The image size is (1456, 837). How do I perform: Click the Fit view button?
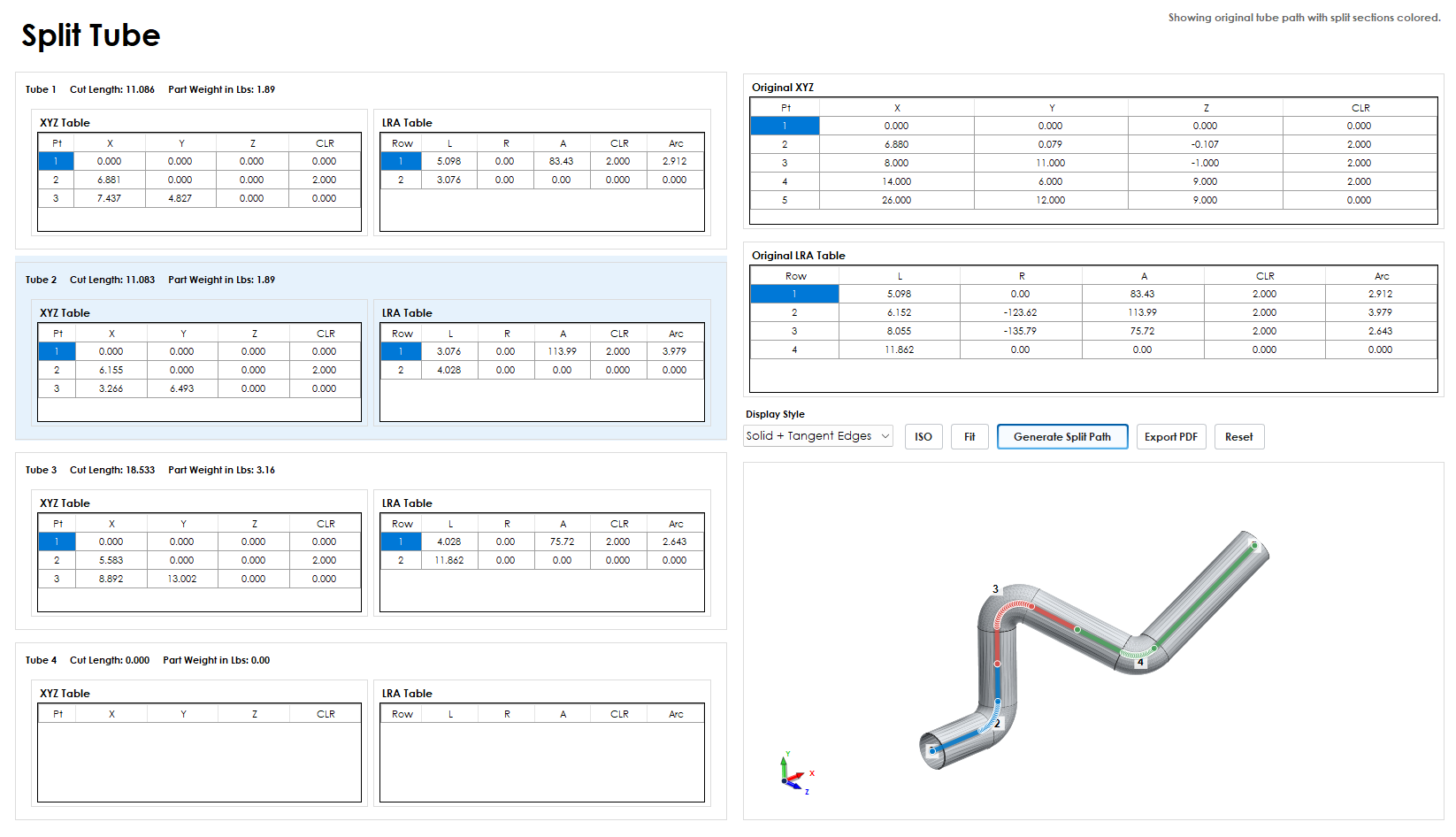(969, 437)
